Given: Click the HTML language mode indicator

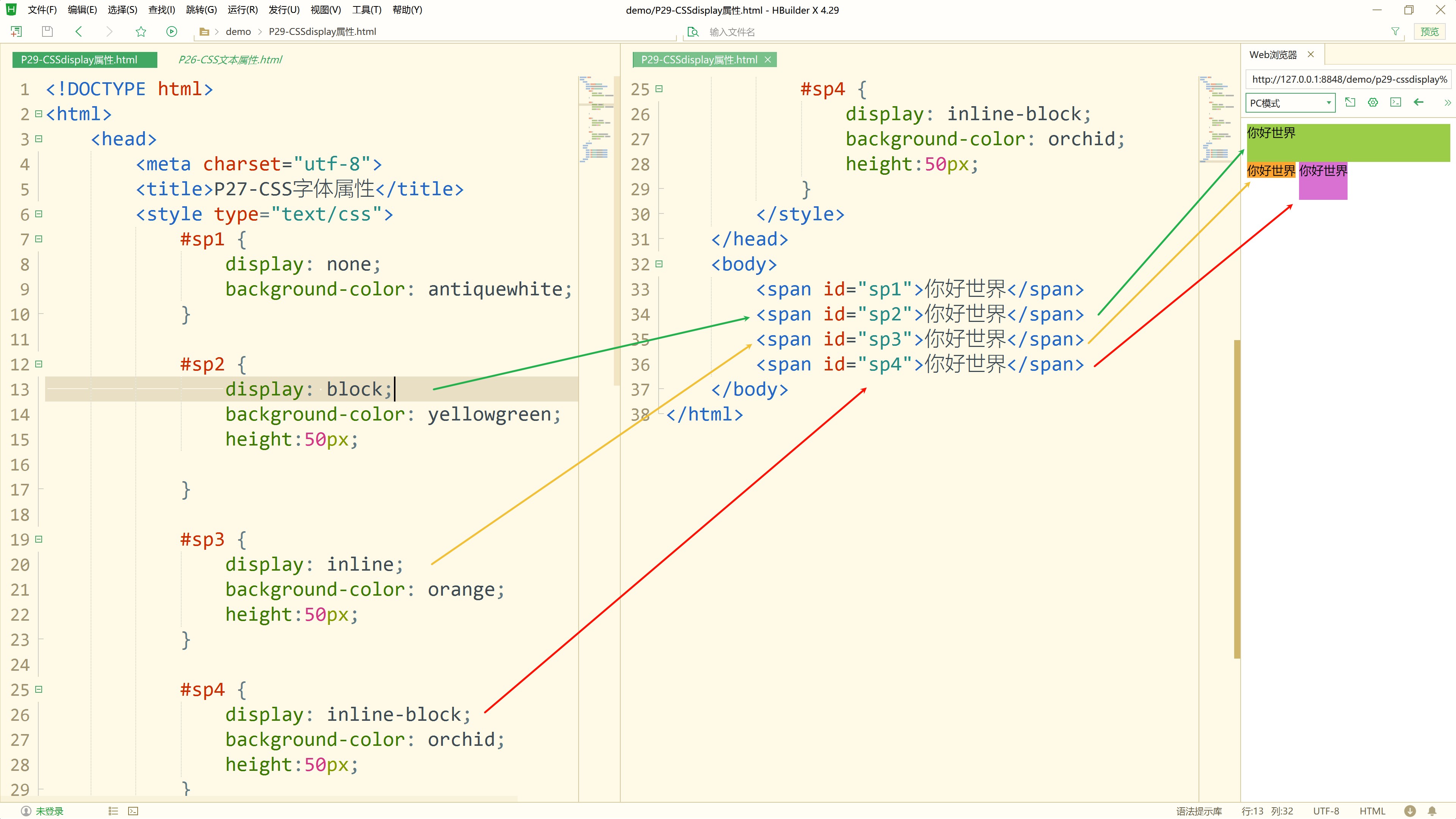Looking at the screenshot, I should [x=1372, y=811].
